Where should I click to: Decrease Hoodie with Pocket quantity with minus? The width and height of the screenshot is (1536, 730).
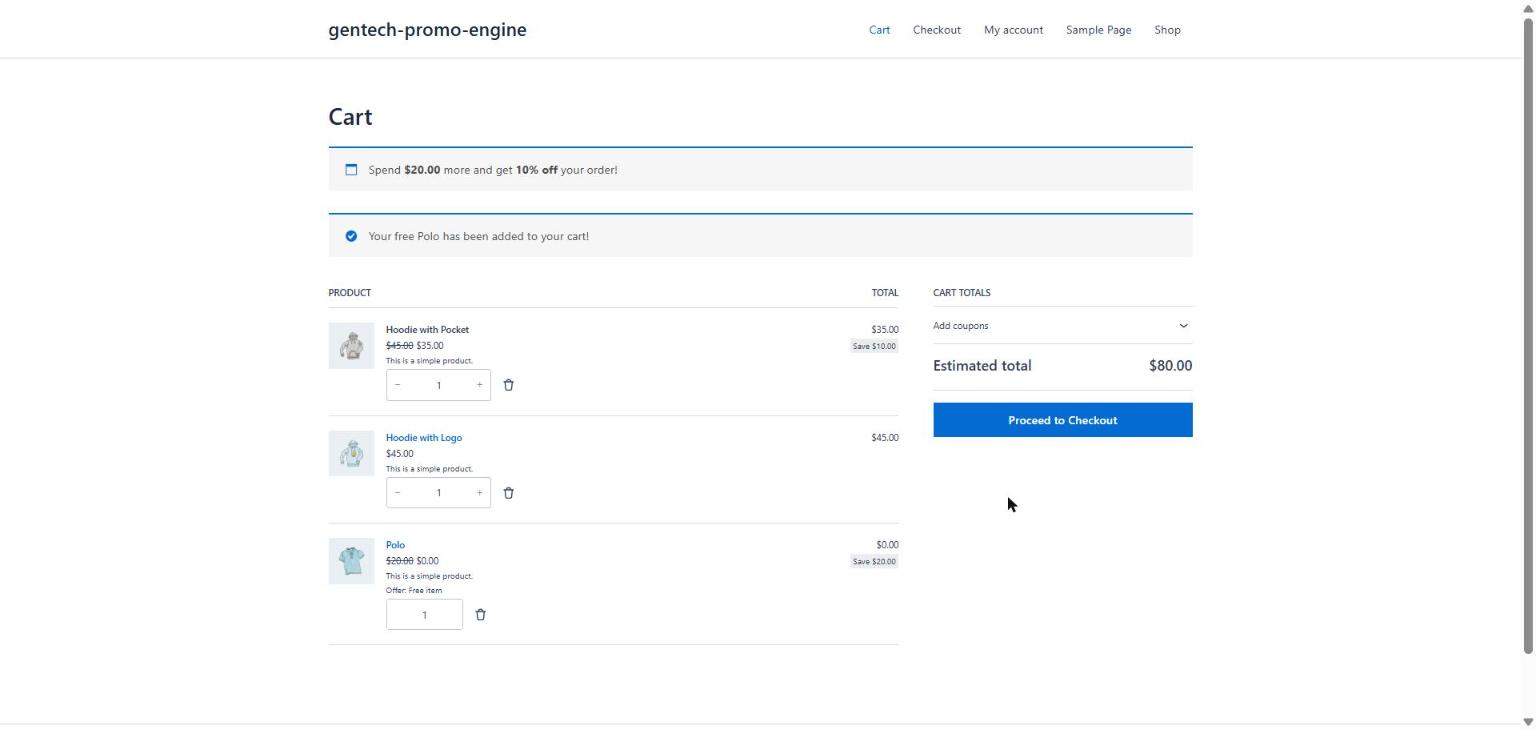(x=398, y=385)
